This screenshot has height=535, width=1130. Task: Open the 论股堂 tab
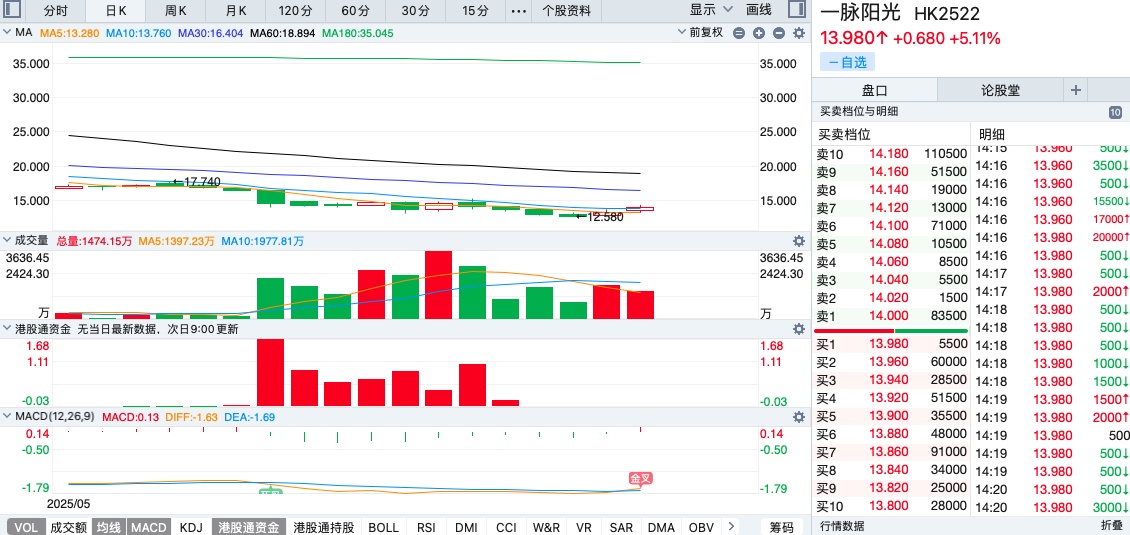pos(1000,90)
